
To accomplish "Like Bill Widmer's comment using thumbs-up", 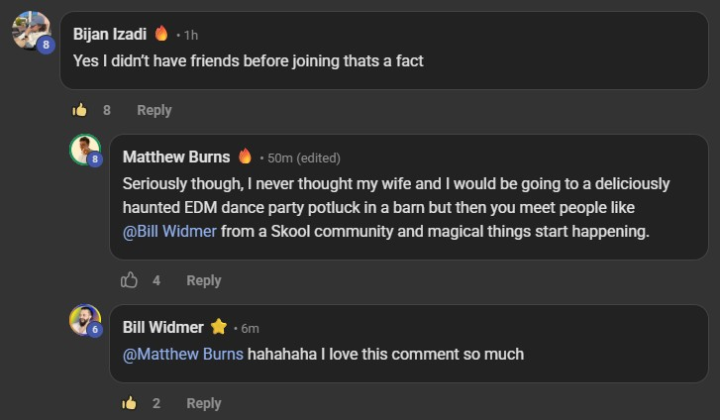I will [128, 403].
